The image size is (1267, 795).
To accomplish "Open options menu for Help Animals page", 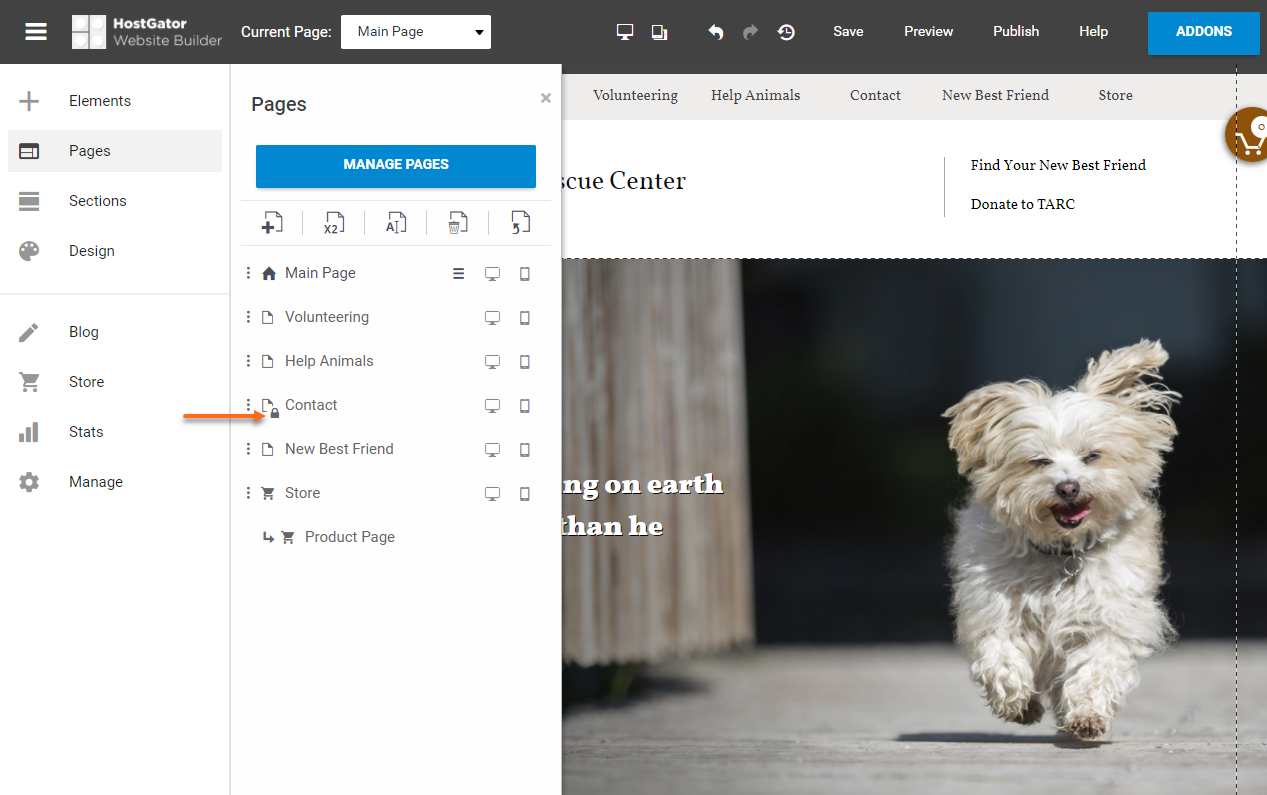I will click(x=249, y=361).
